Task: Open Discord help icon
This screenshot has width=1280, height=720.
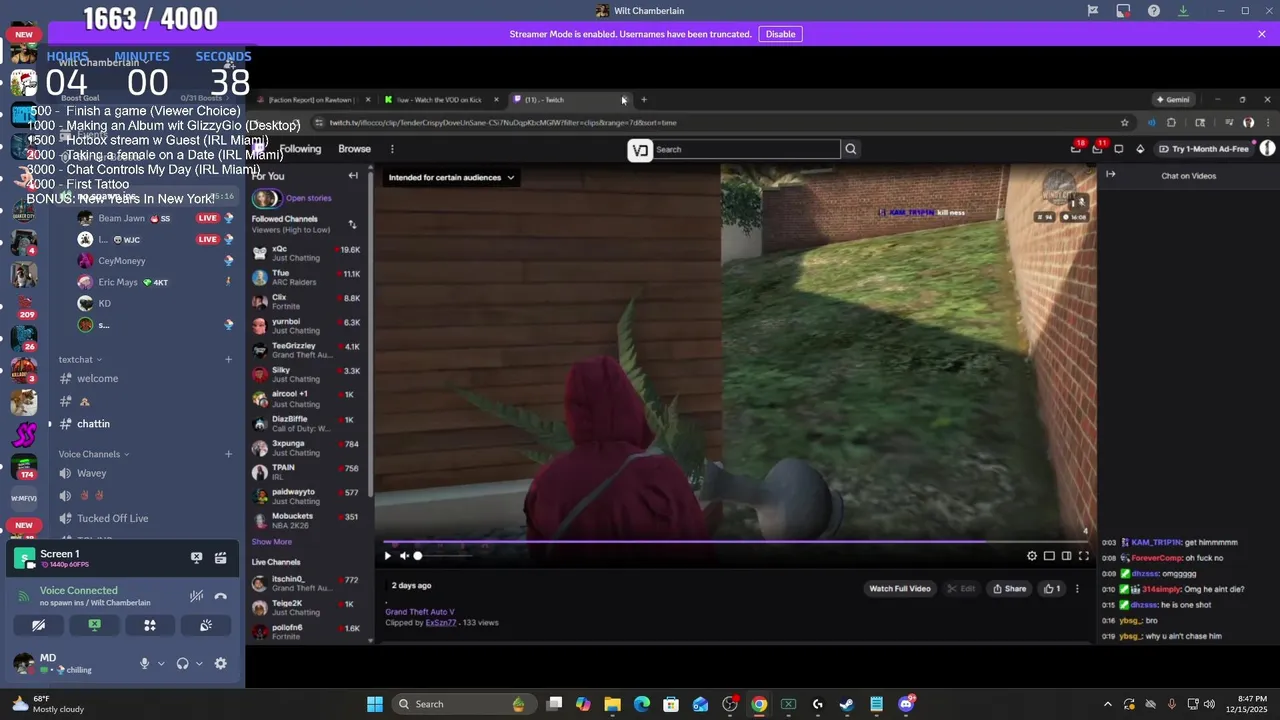Action: [1154, 11]
